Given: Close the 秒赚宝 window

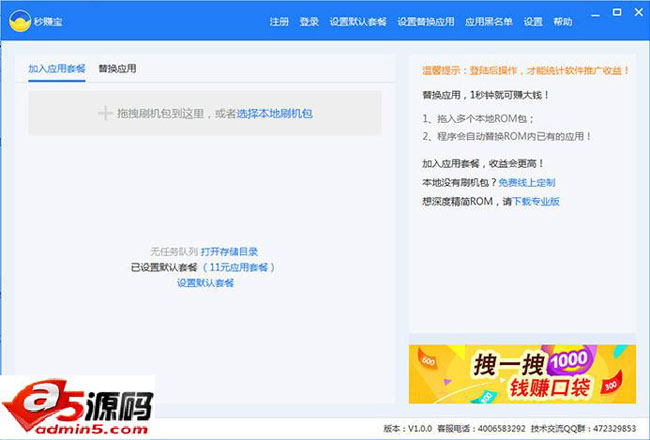Looking at the screenshot, I should [x=639, y=12].
